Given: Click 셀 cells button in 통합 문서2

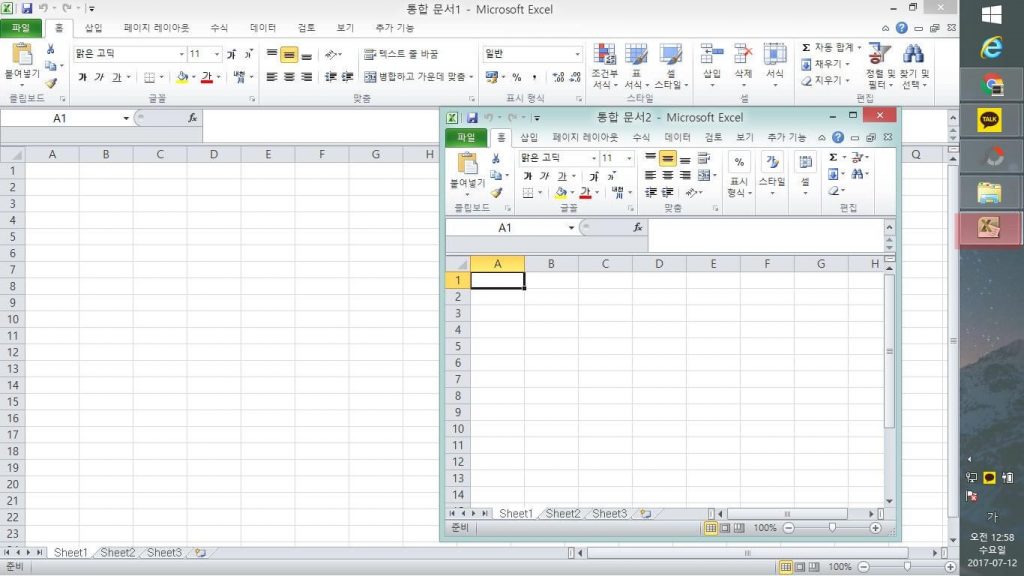Looking at the screenshot, I should (x=805, y=174).
